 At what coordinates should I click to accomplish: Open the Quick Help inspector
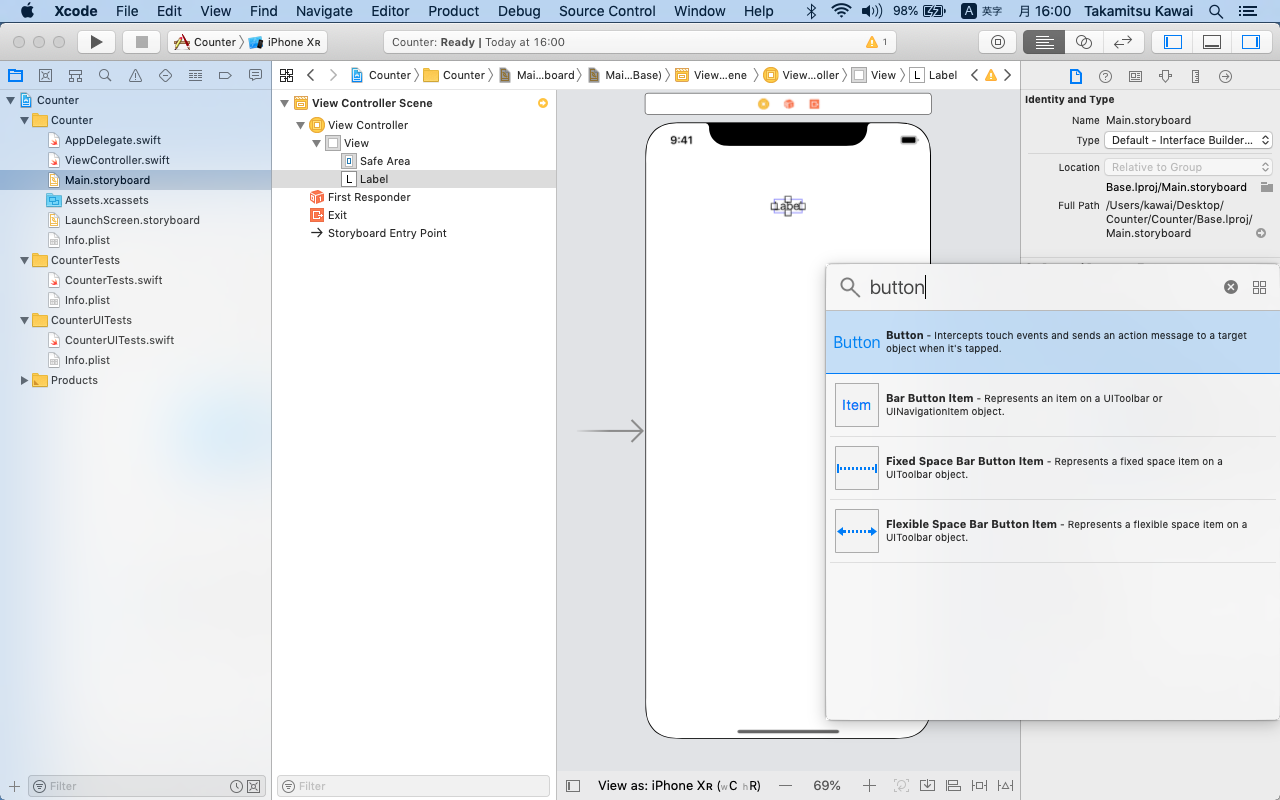[x=1105, y=76]
